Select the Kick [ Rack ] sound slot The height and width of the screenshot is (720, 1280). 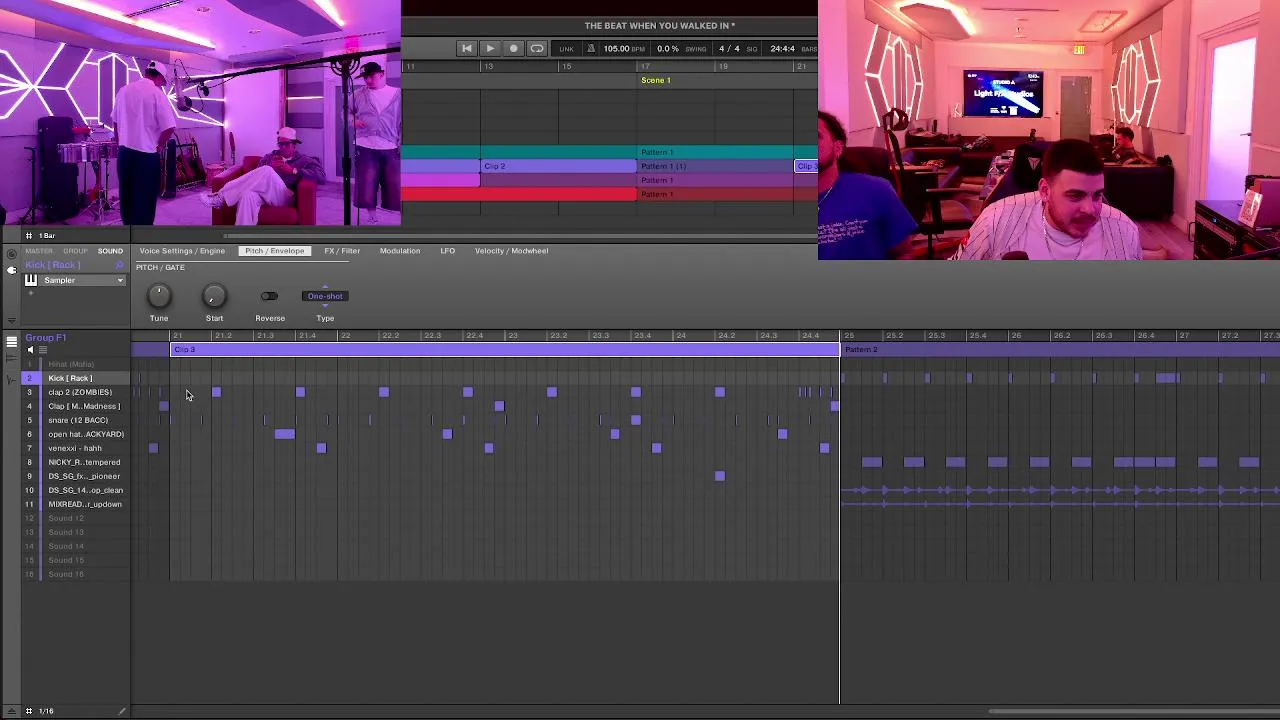click(x=76, y=378)
